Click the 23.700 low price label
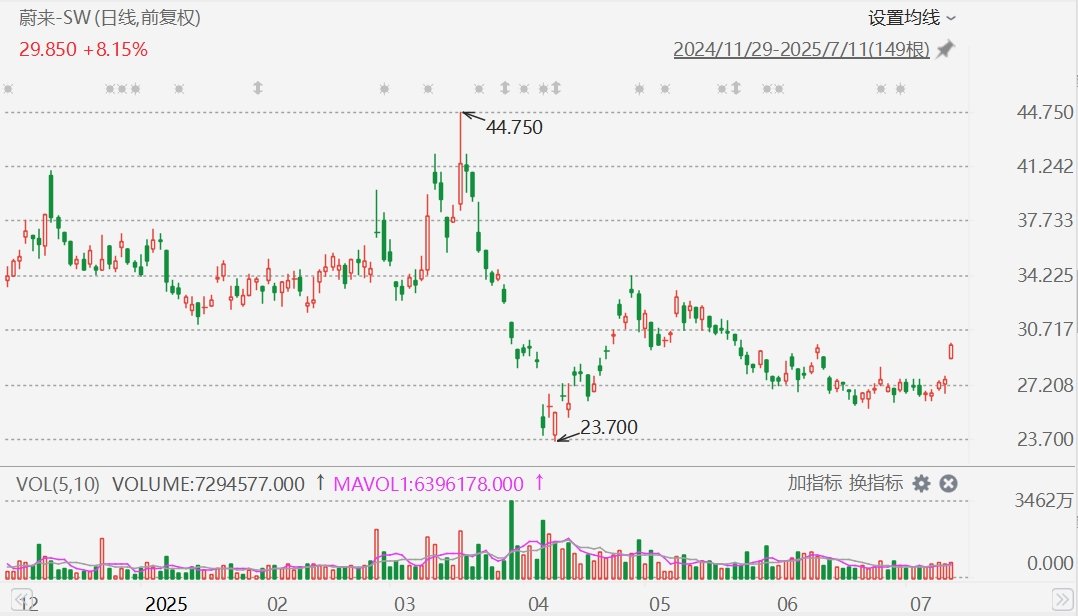This screenshot has height=616, width=1078. coord(608,427)
